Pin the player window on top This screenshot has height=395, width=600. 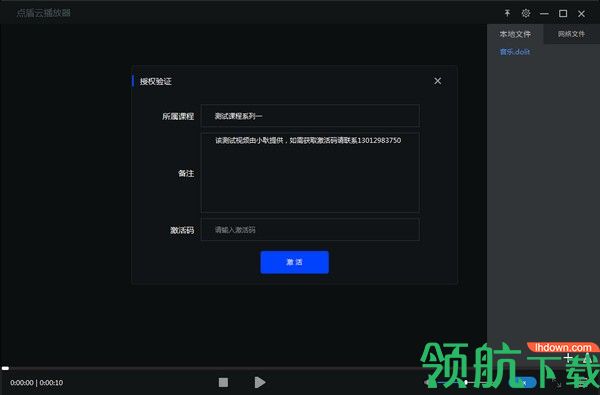tap(507, 13)
